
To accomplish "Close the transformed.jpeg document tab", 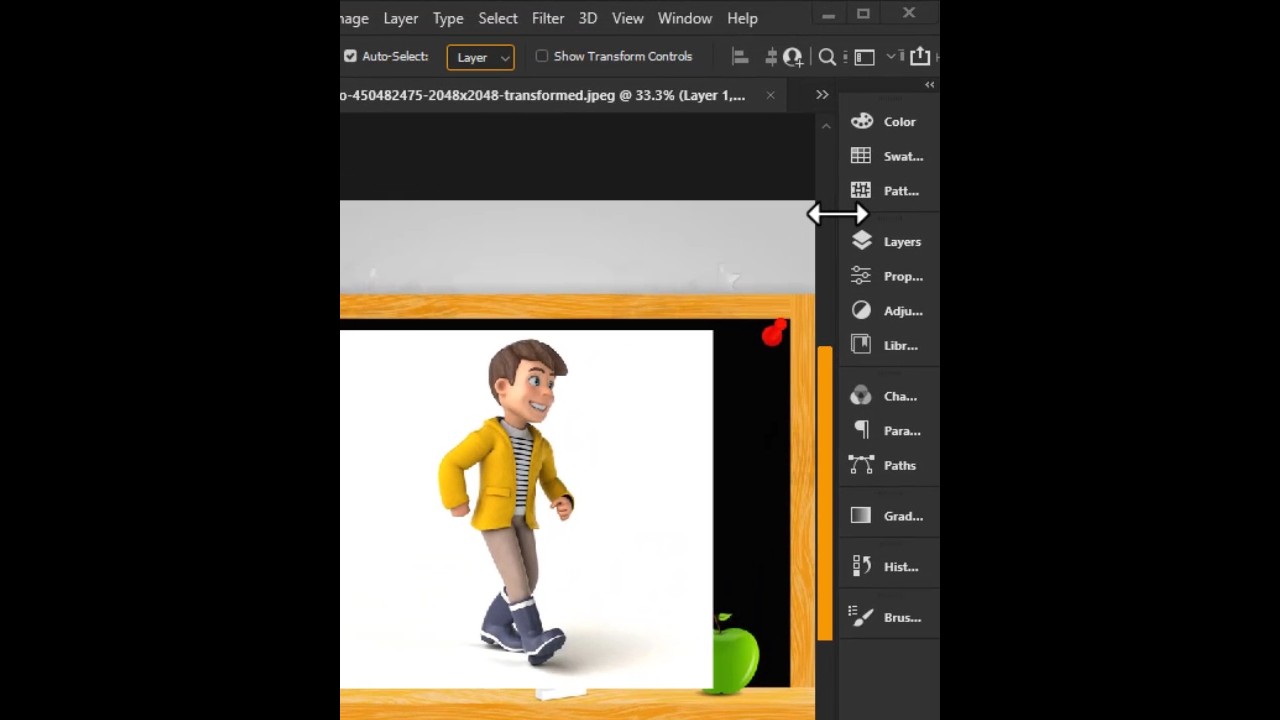I will [770, 95].
